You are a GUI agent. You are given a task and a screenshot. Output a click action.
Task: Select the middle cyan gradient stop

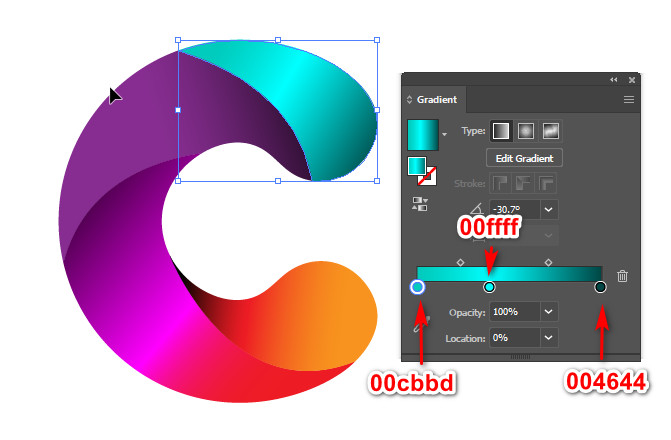pos(489,287)
